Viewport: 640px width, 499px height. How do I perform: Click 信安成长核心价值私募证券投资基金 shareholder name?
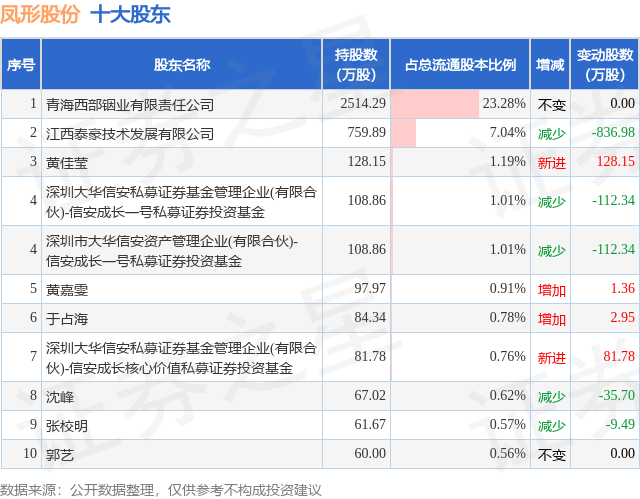pyautogui.click(x=181, y=358)
